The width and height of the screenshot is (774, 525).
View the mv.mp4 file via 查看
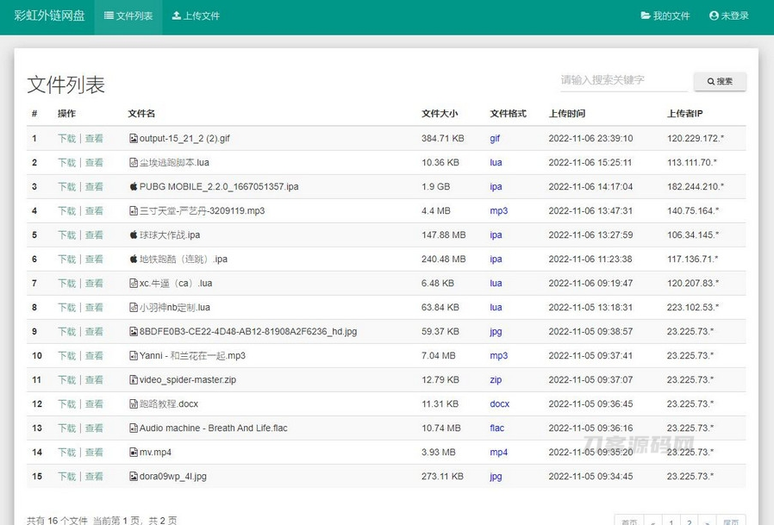click(x=94, y=452)
